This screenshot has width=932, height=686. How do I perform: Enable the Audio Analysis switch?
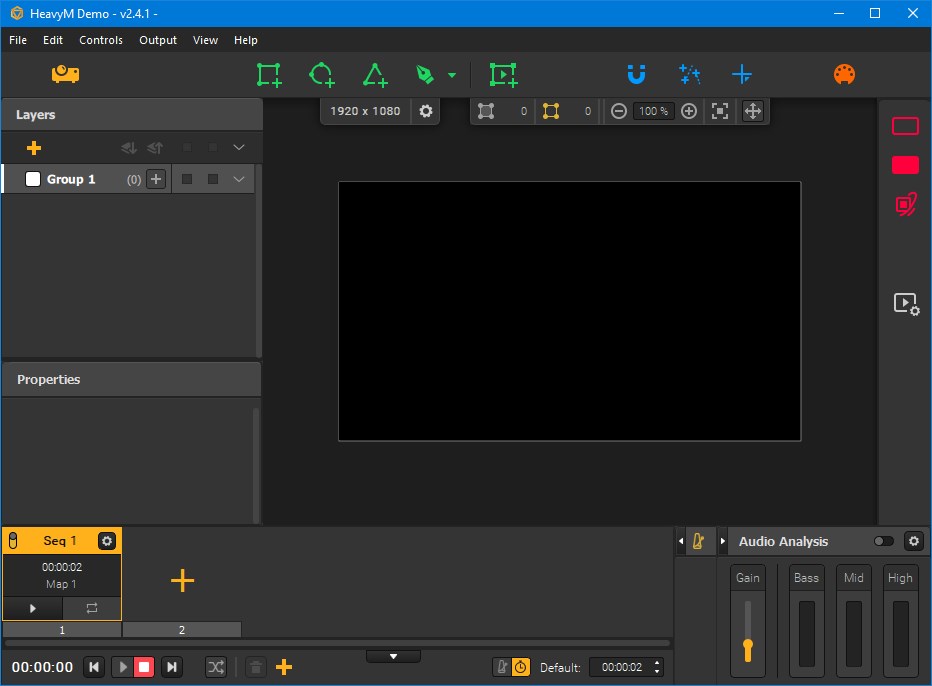[884, 541]
